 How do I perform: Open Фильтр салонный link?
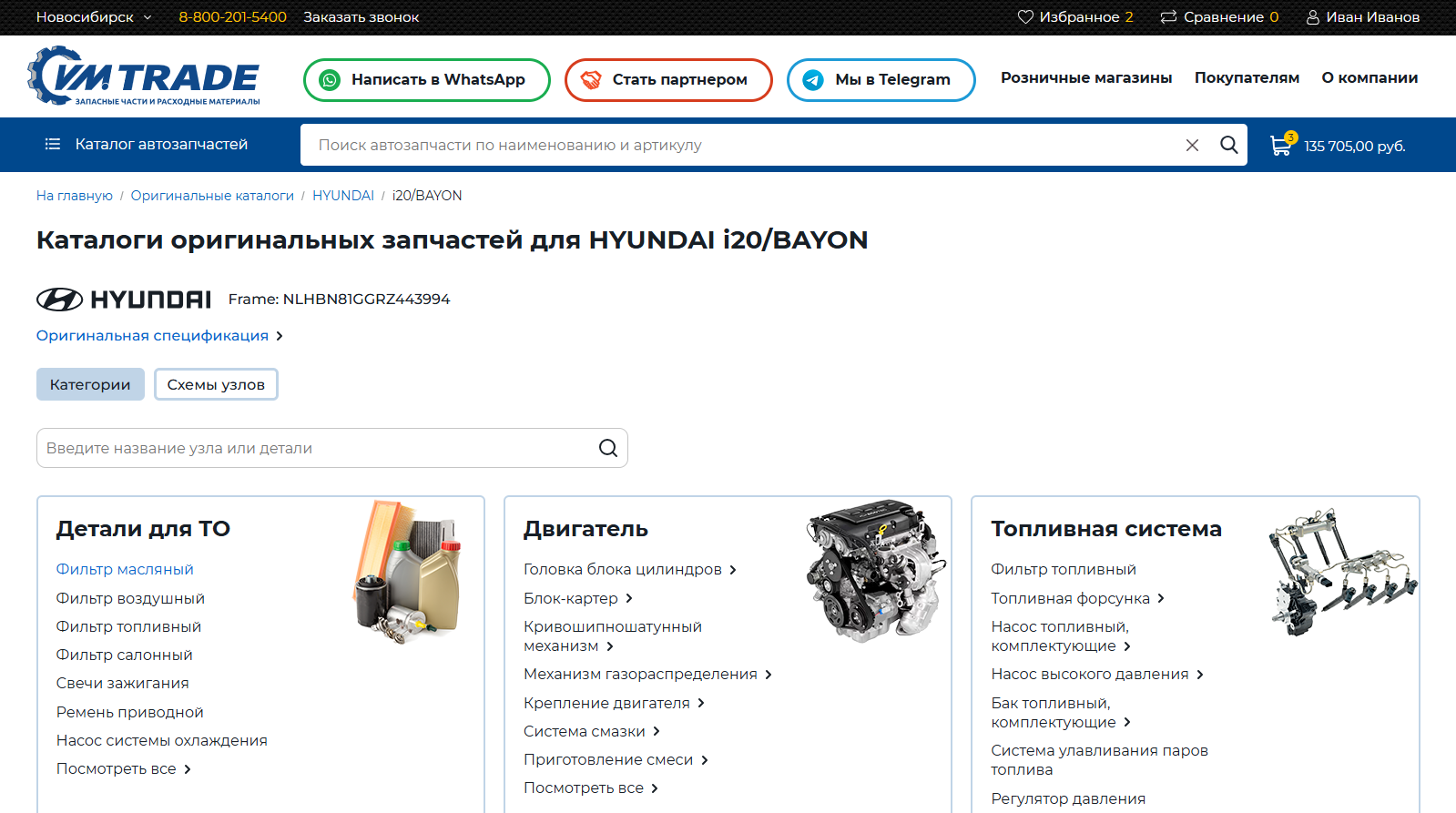[x=125, y=655]
